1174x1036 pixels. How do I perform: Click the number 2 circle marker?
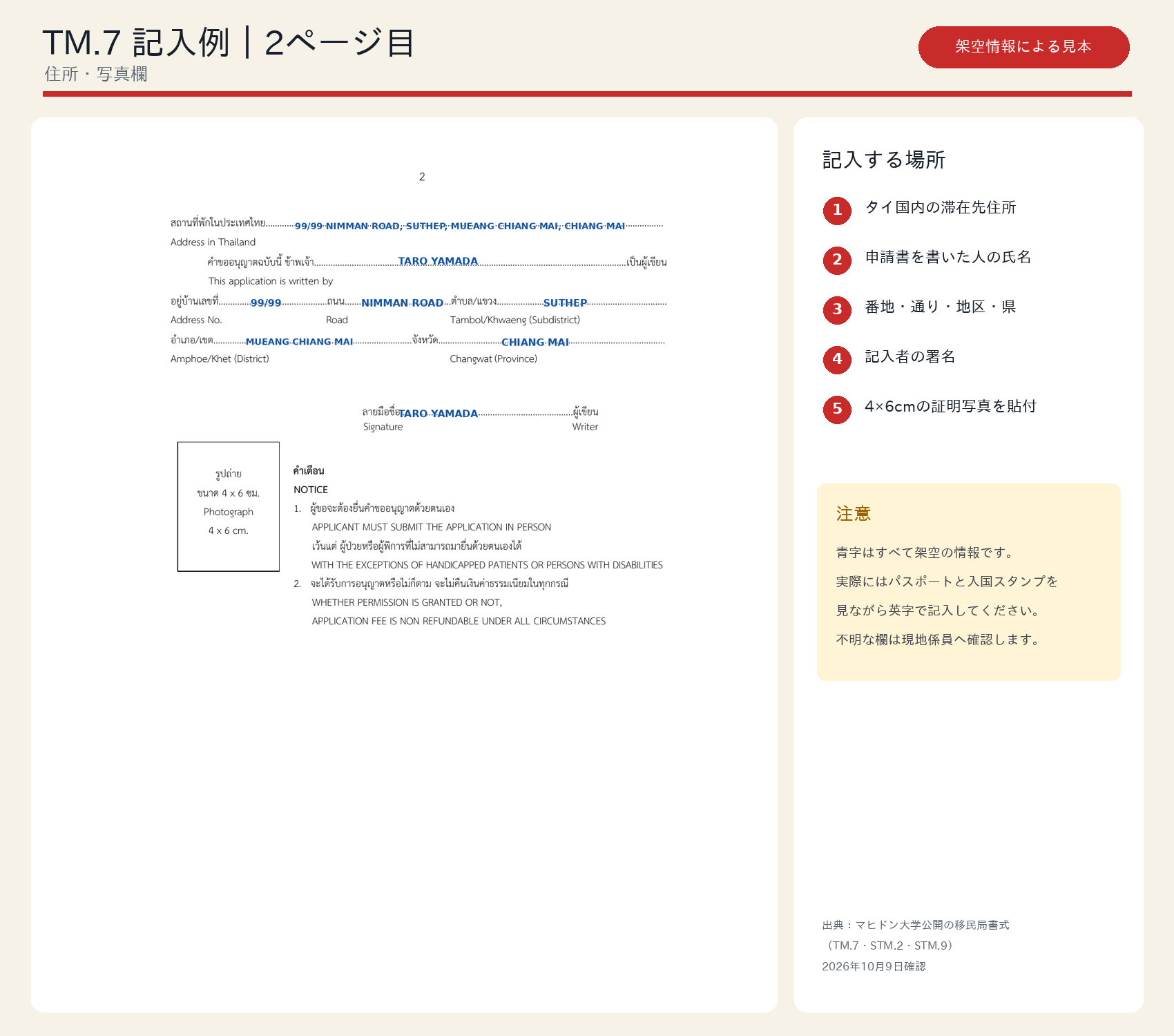pyautogui.click(x=837, y=260)
